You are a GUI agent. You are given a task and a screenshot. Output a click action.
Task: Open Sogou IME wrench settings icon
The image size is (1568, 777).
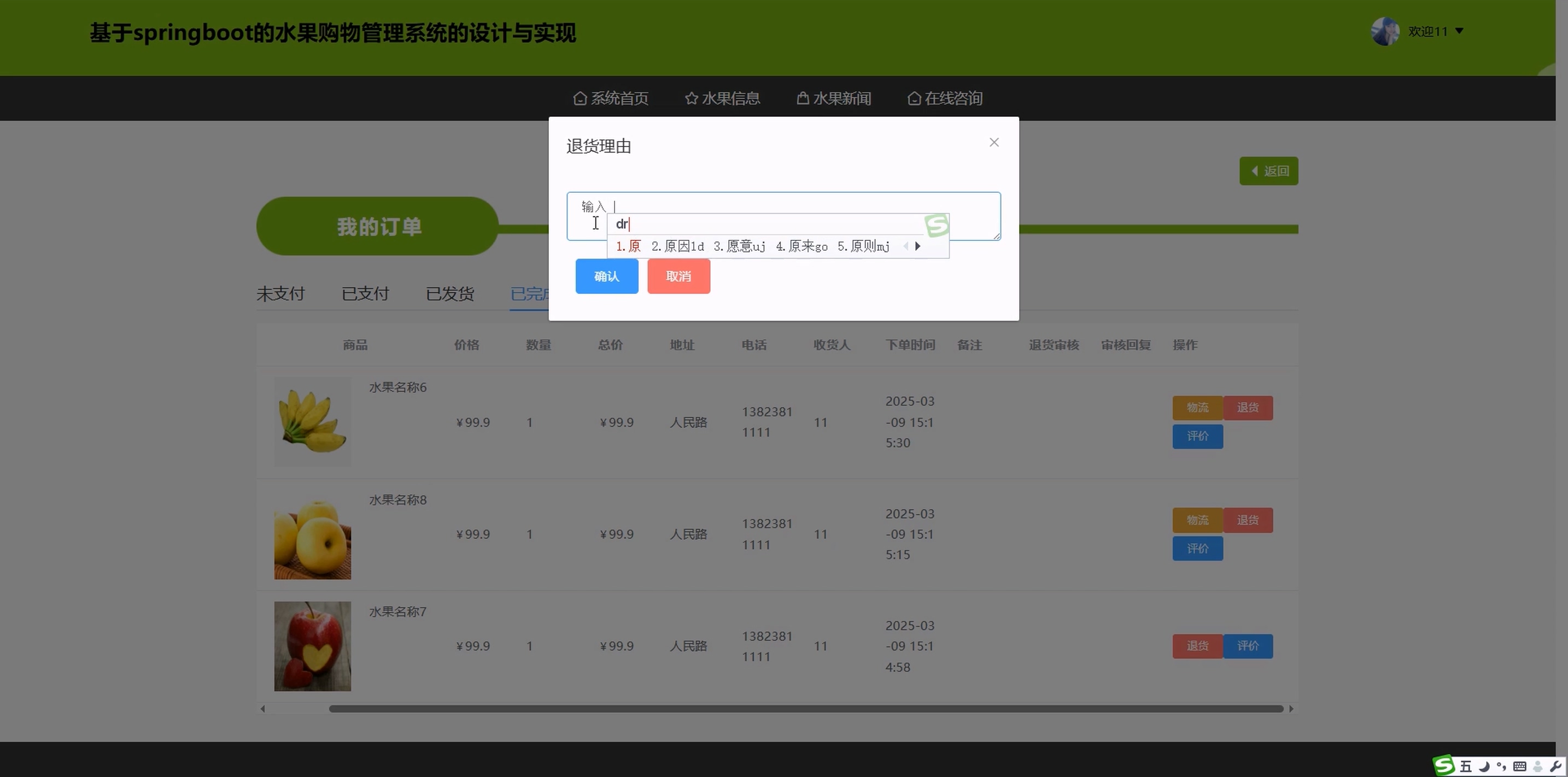(x=1555, y=766)
